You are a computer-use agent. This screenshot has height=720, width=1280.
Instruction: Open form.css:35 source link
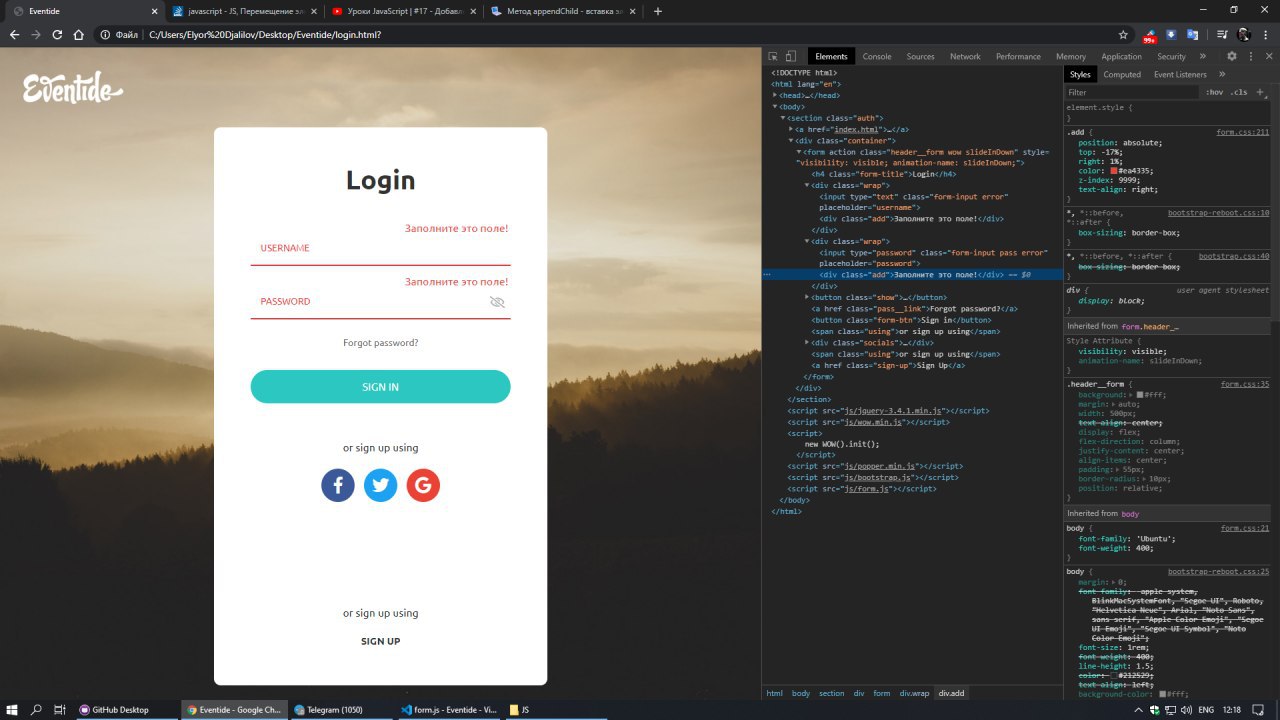pyautogui.click(x=1245, y=384)
